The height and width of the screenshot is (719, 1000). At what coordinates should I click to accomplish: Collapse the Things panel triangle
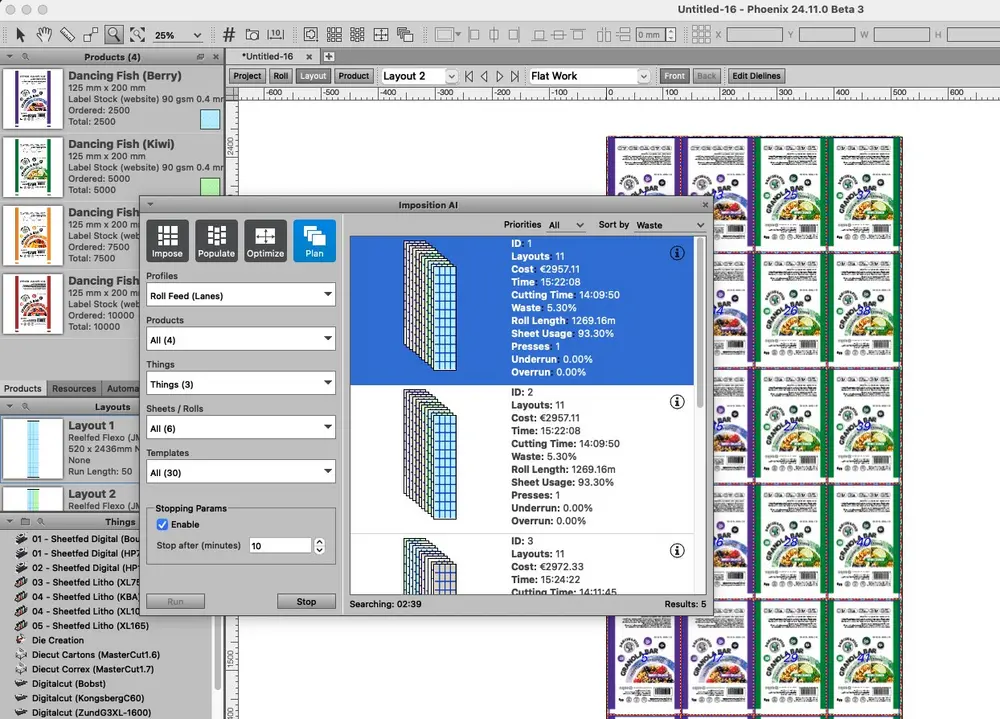click(x=10, y=522)
